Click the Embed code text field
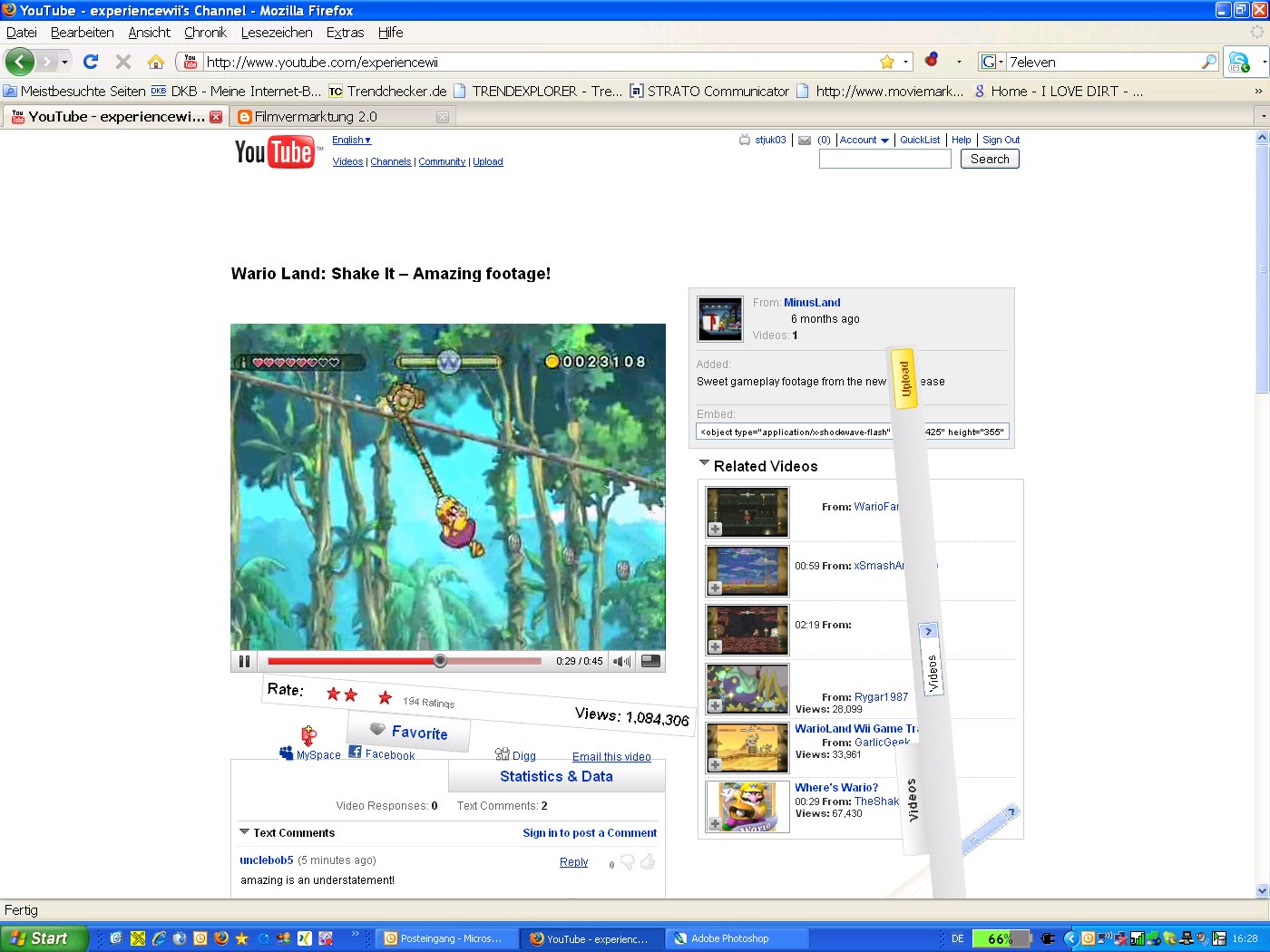This screenshot has width=1270, height=952. pos(853,432)
